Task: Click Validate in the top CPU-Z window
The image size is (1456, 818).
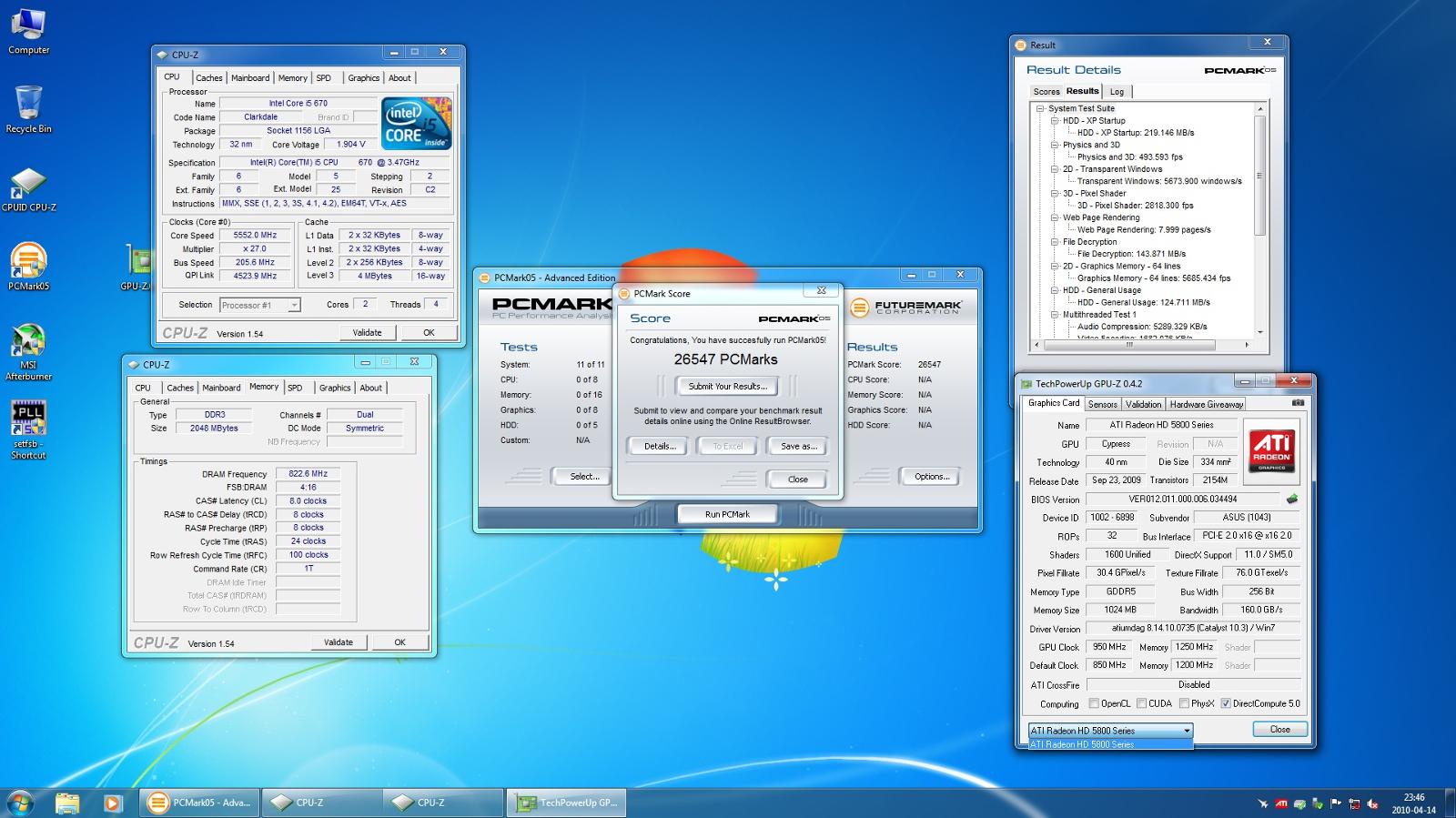Action: tap(367, 332)
